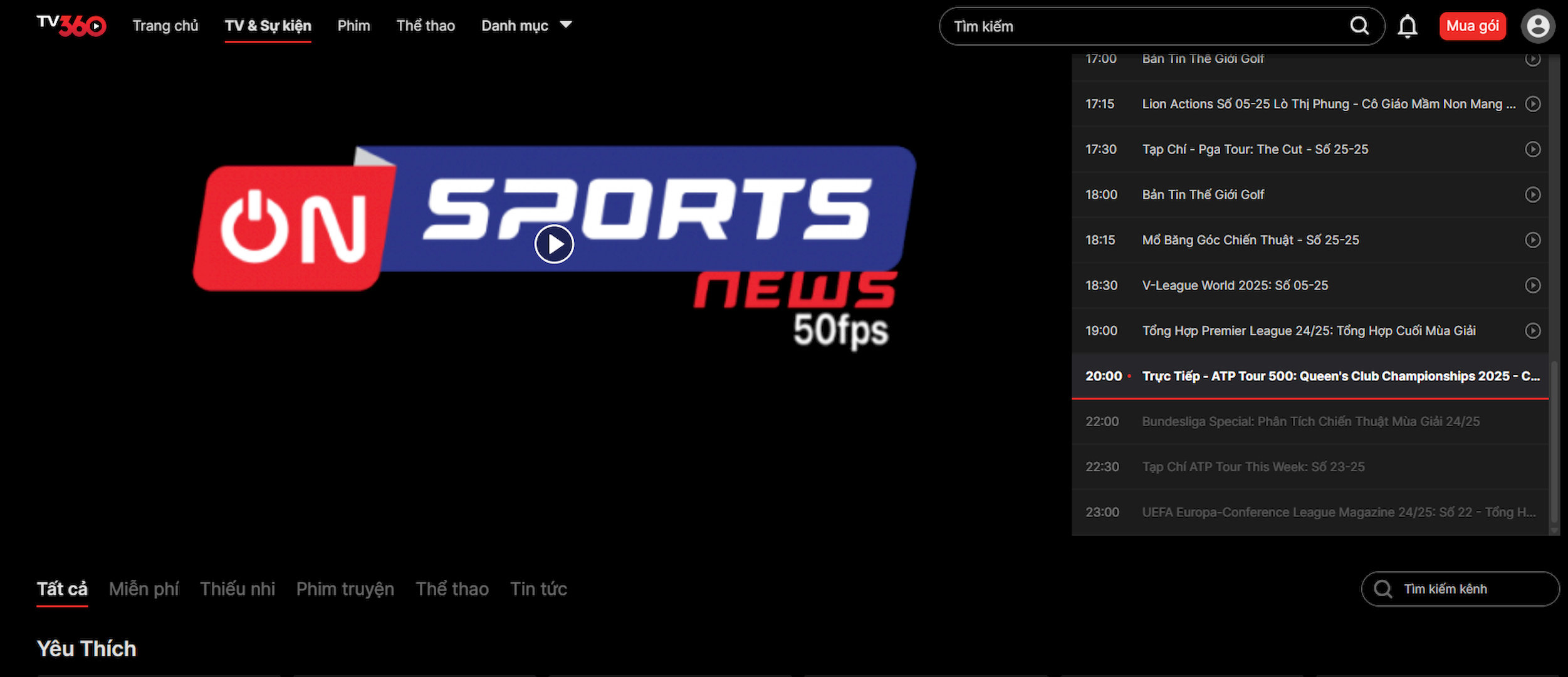Play replay icon for Lion Actions Số 05-25

point(1532,104)
